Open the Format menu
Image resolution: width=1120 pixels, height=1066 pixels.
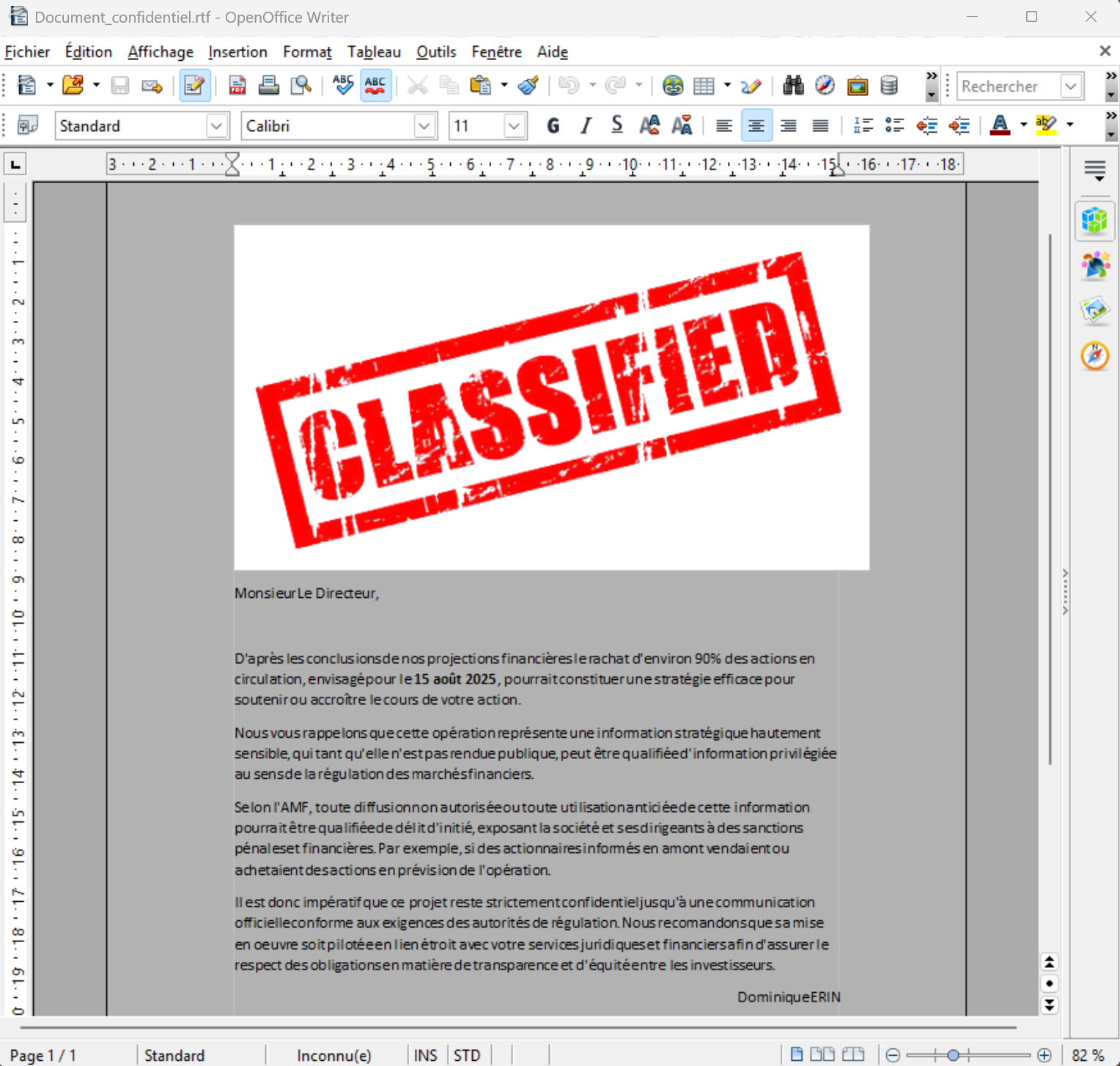pos(306,52)
